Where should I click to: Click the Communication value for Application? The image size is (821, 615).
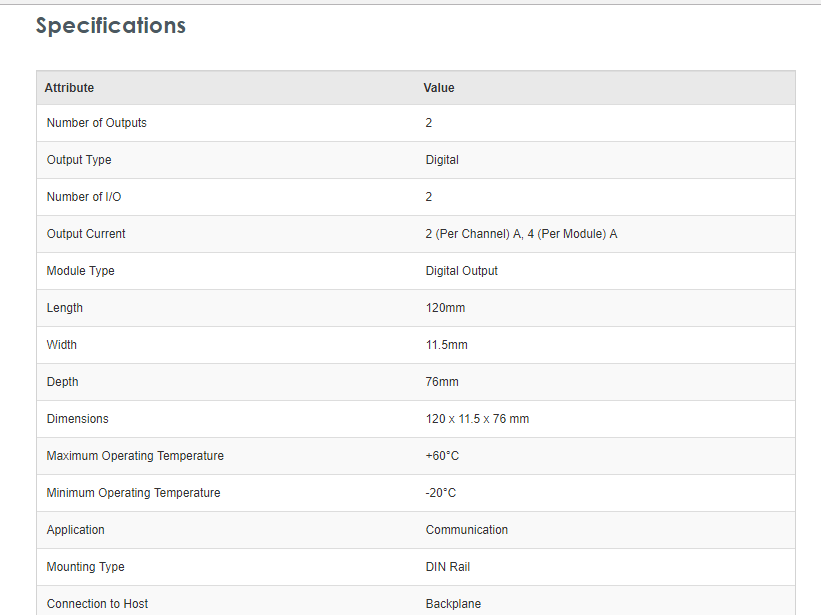point(466,530)
